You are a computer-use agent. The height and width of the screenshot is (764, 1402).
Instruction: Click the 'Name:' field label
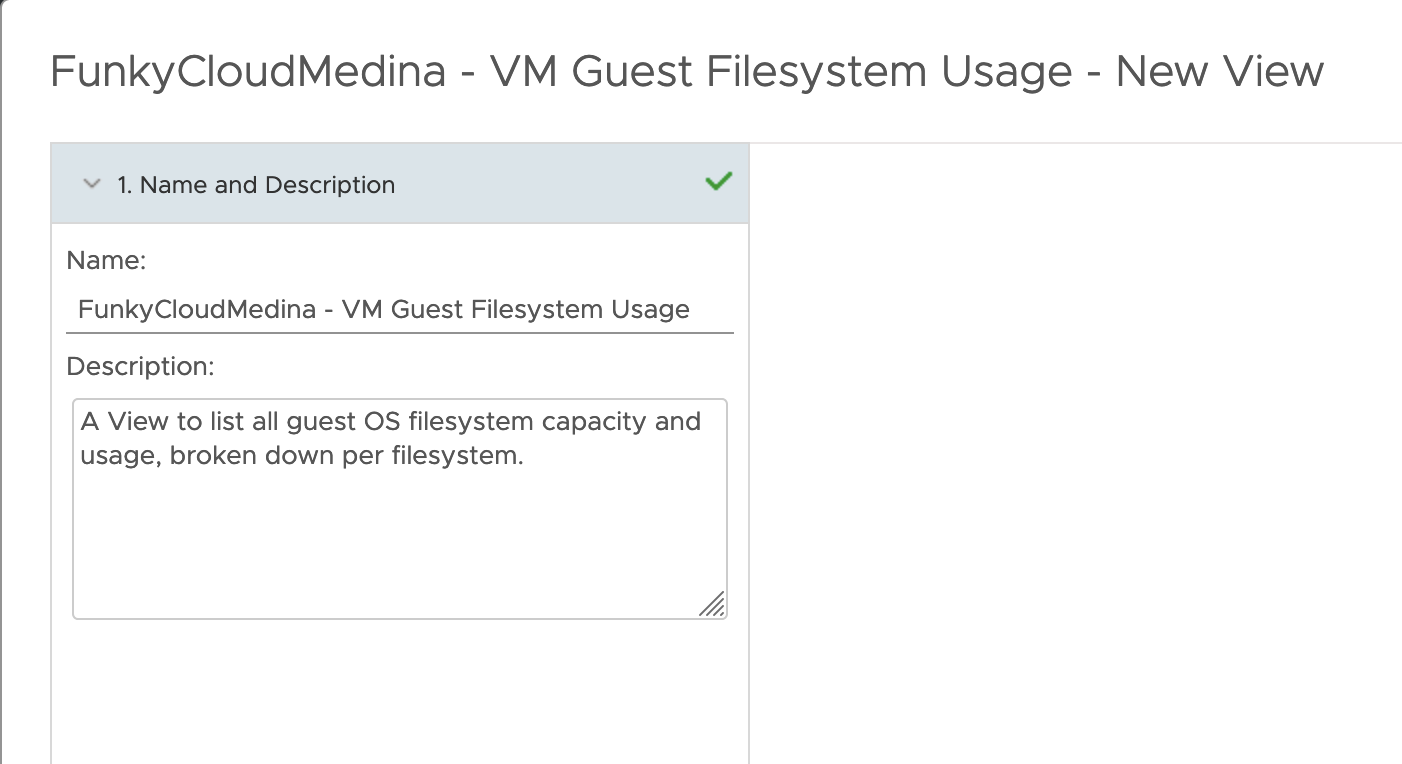click(x=106, y=261)
